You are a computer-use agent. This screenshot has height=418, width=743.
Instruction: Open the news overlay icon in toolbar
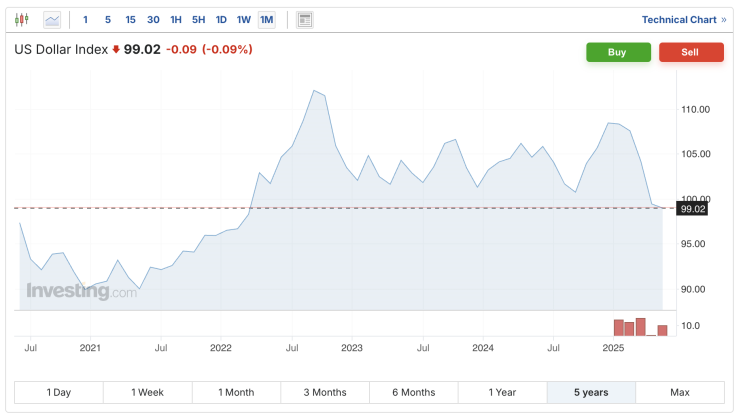click(305, 20)
